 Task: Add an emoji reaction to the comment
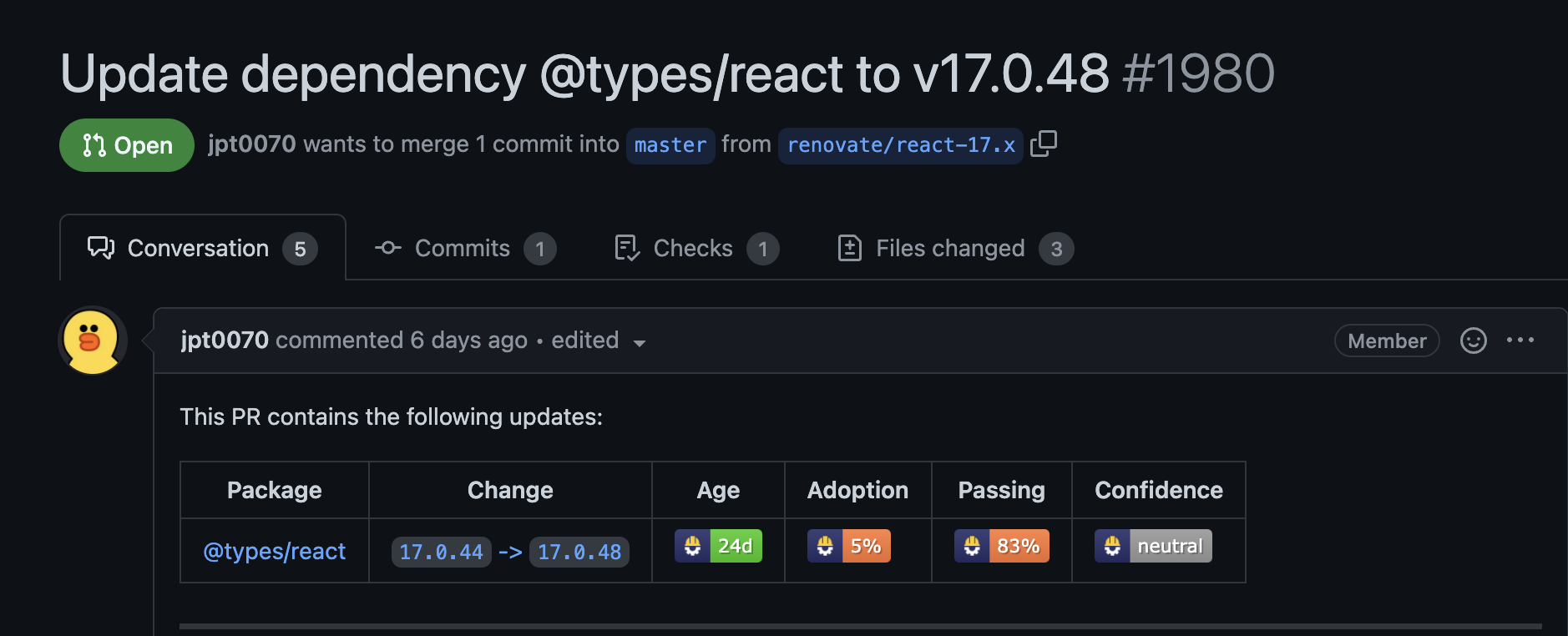pos(1474,341)
